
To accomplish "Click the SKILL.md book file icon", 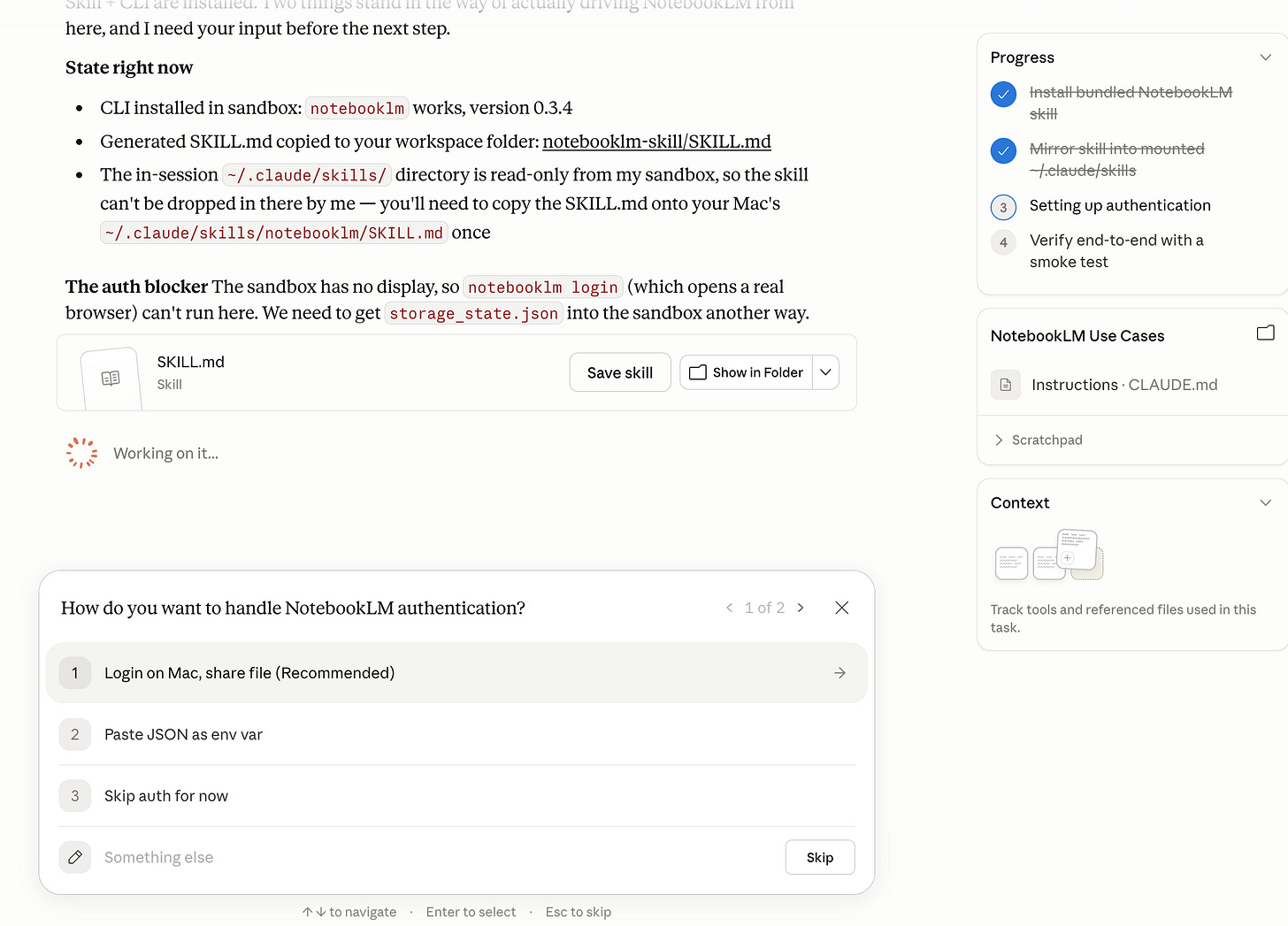I will (111, 378).
